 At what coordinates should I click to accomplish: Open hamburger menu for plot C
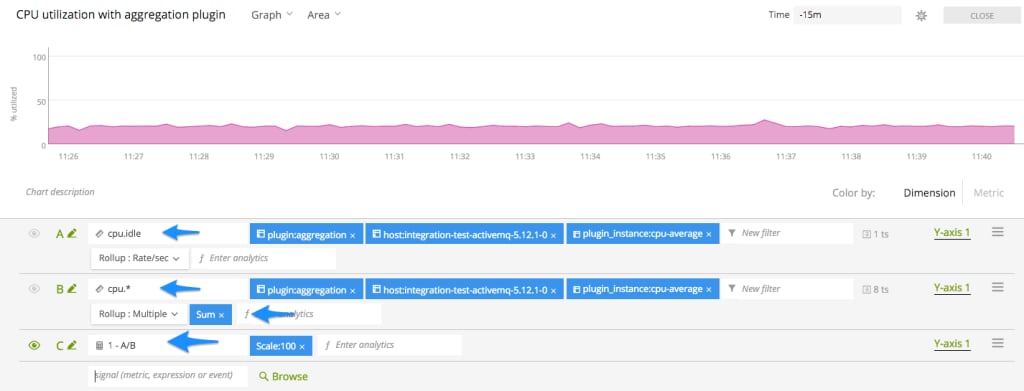(x=997, y=343)
